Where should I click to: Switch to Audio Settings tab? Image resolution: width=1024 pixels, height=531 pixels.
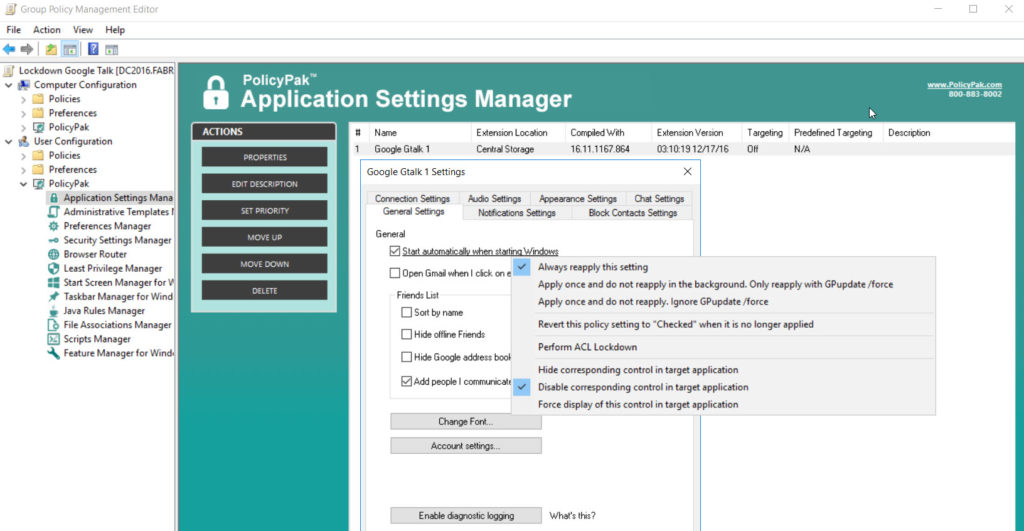[x=494, y=199]
